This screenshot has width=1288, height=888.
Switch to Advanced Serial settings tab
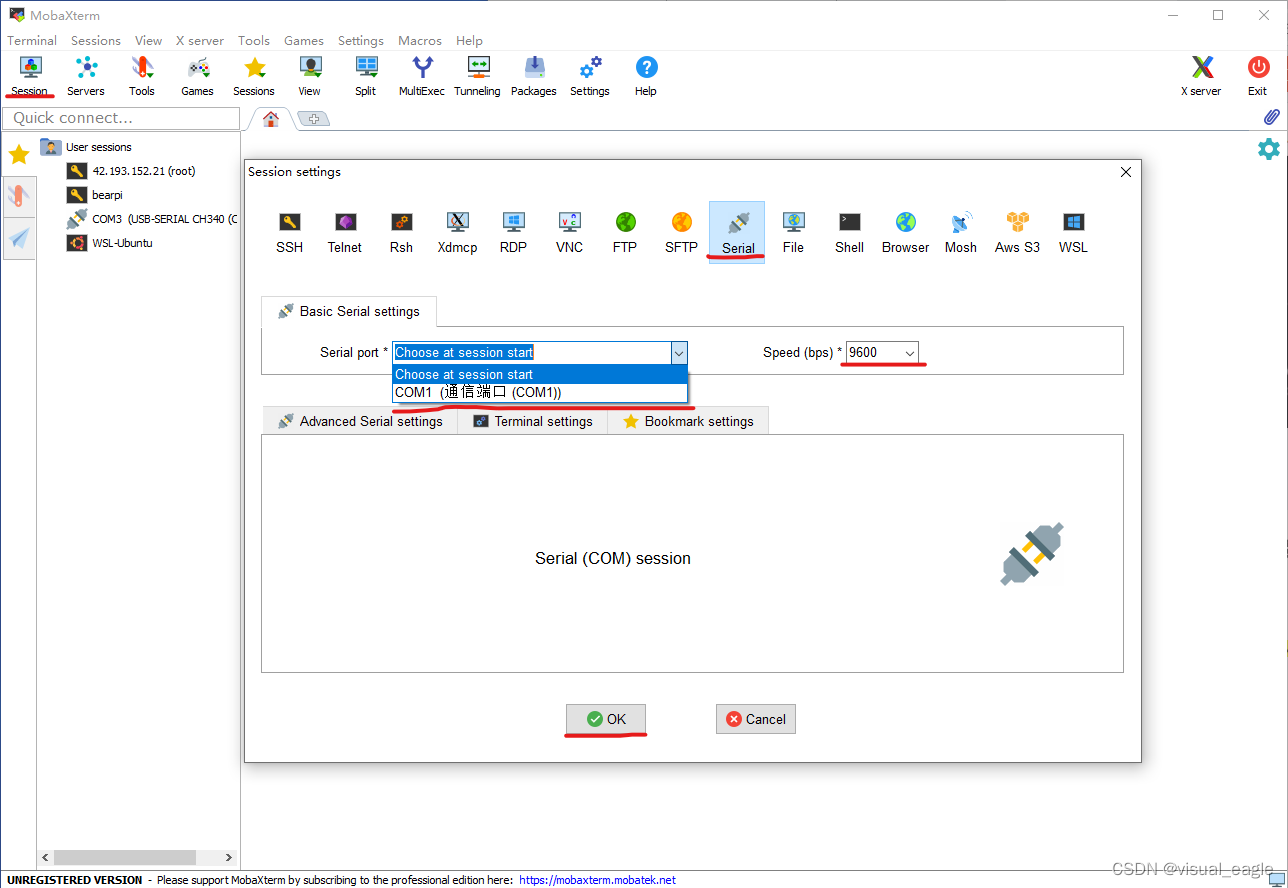click(360, 421)
